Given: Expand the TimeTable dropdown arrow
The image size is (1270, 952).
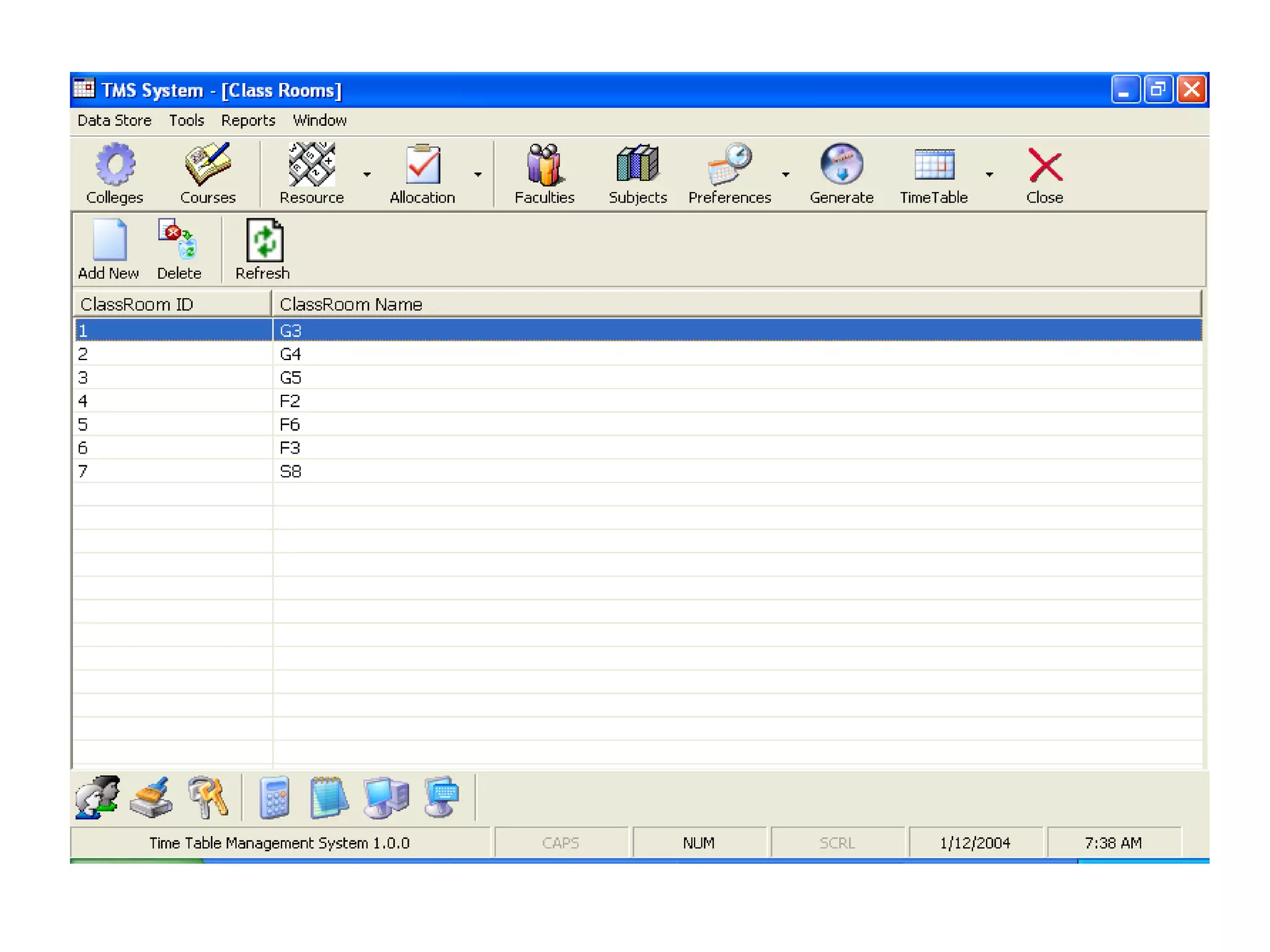Looking at the screenshot, I should pyautogui.click(x=990, y=175).
